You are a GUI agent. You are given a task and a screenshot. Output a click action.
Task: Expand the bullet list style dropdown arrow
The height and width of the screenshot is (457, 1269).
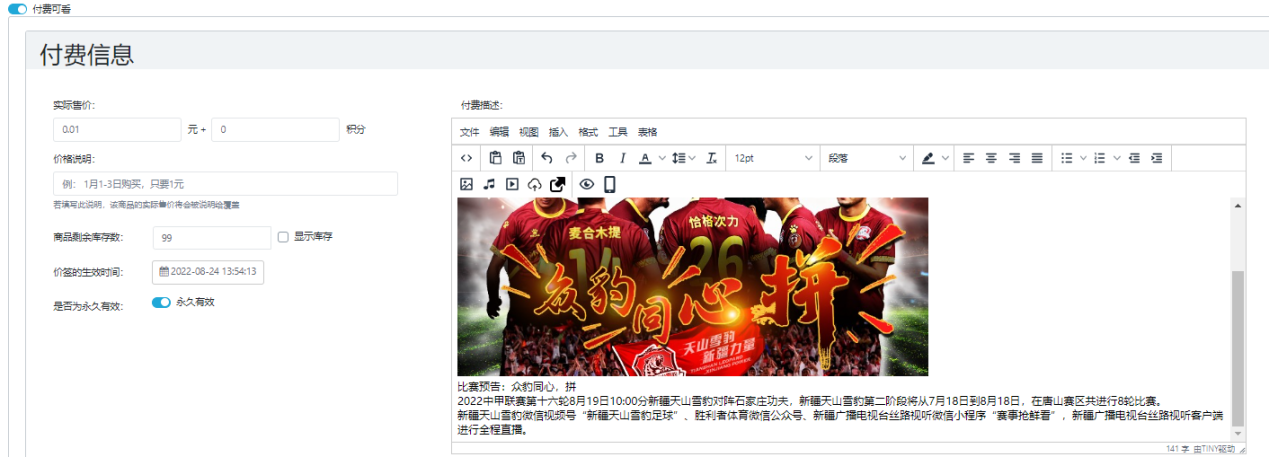point(1083,158)
